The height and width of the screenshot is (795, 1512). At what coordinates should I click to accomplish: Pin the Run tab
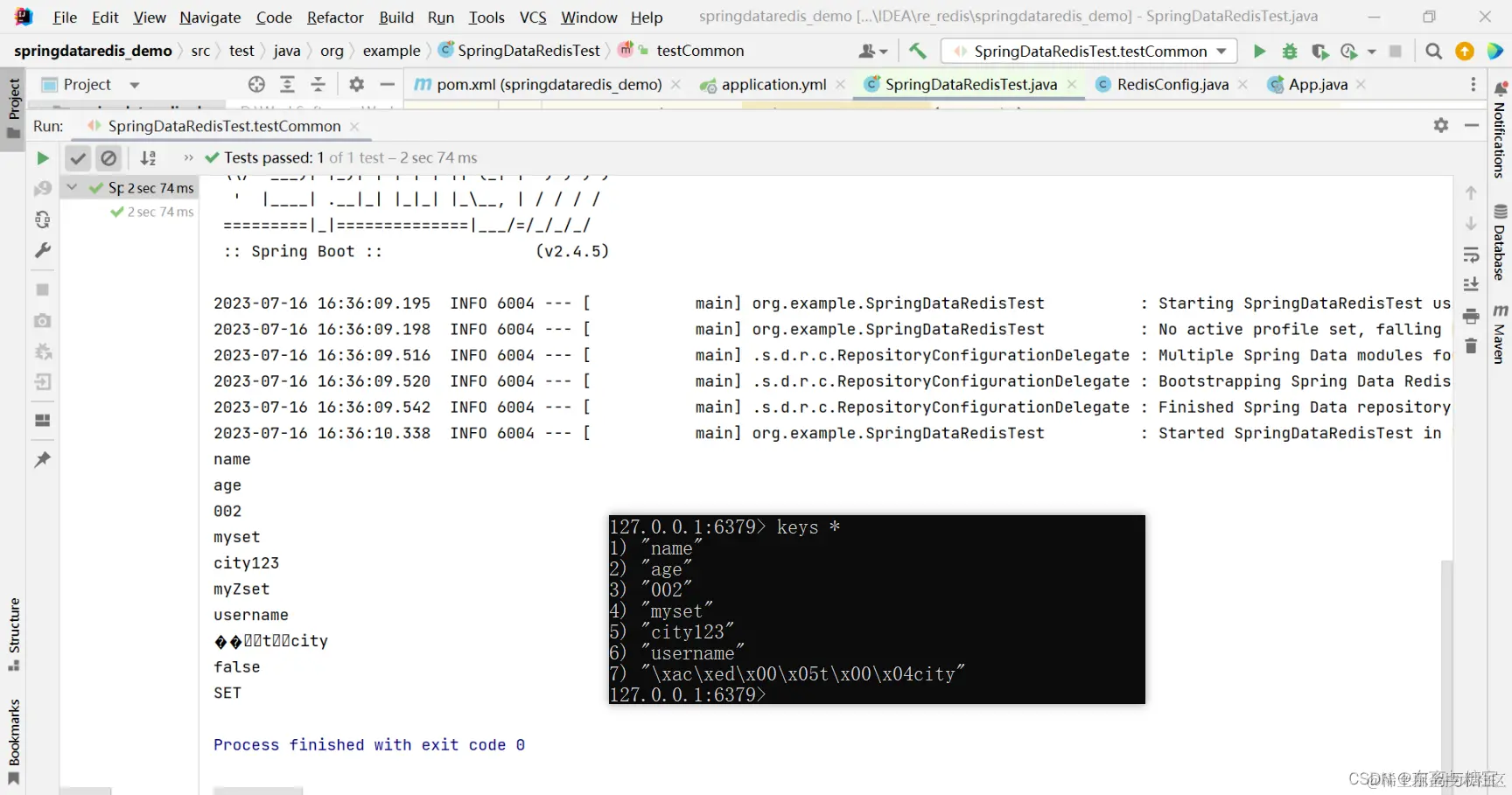(42, 459)
